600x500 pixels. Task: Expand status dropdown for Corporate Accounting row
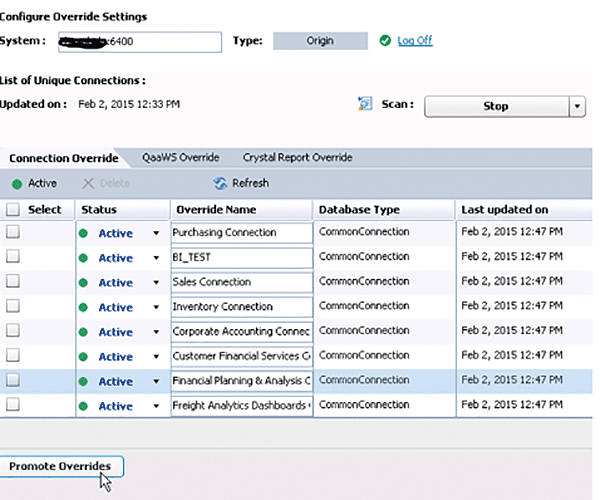pyautogui.click(x=156, y=332)
